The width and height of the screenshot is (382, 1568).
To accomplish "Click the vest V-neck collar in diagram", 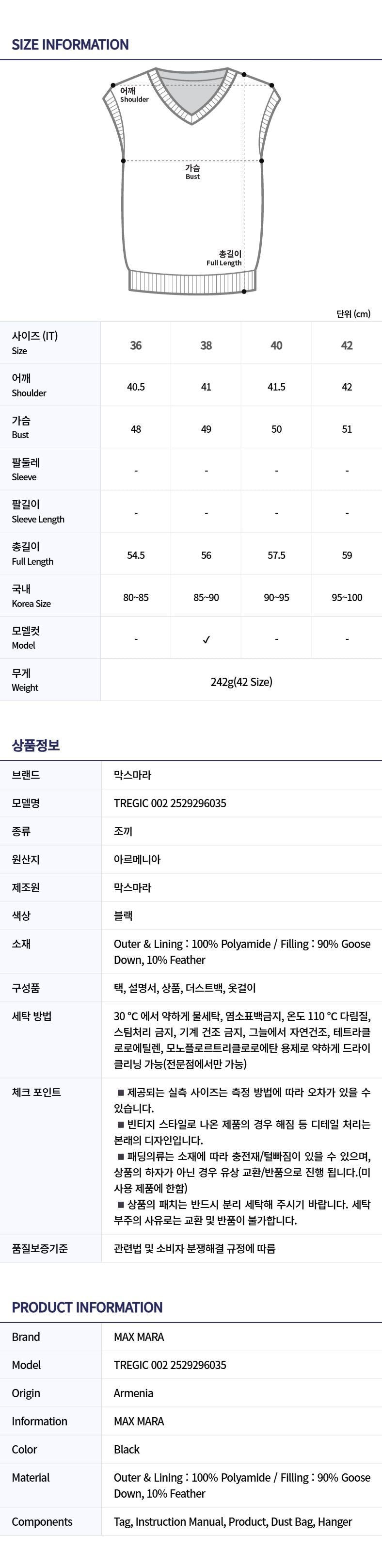I will 191,98.
